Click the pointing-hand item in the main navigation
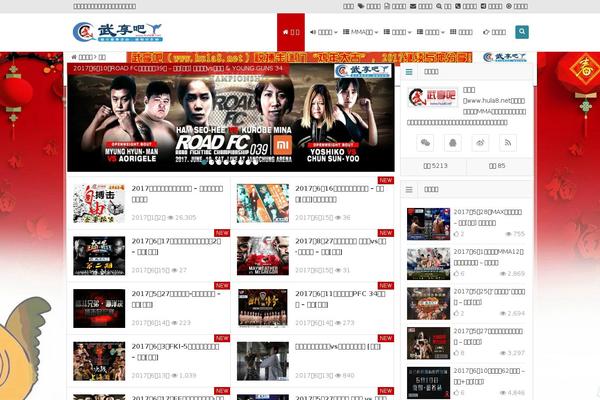This screenshot has width=600, height=400. [x=494, y=32]
